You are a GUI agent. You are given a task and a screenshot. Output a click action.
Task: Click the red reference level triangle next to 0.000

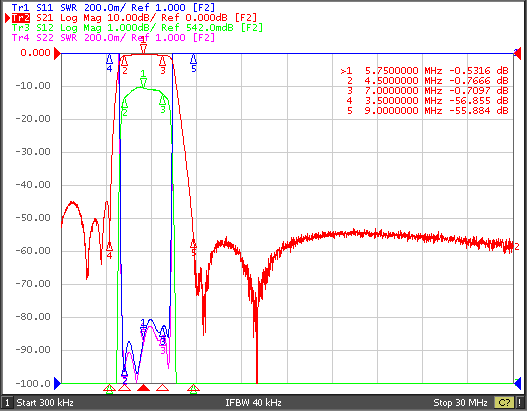click(57, 53)
